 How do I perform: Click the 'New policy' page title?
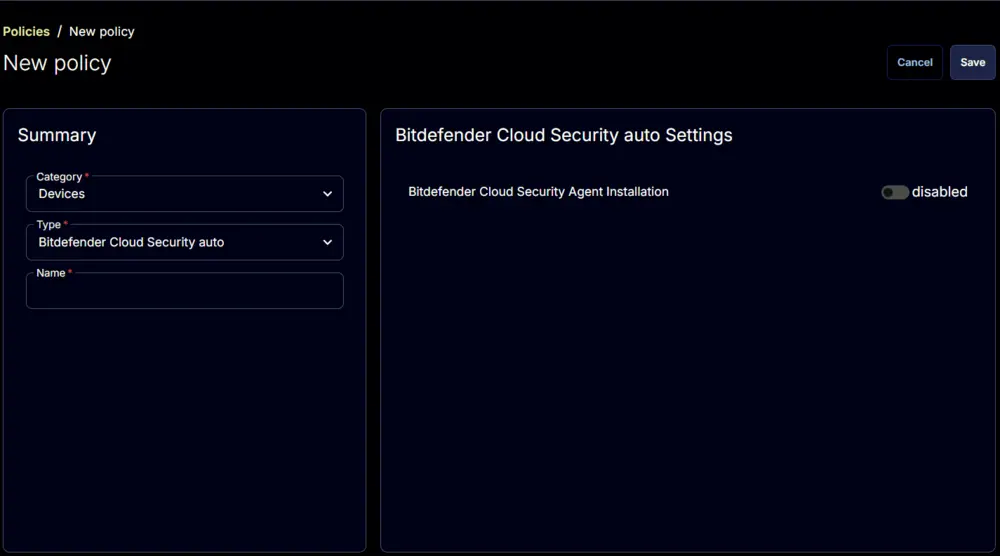(x=57, y=63)
